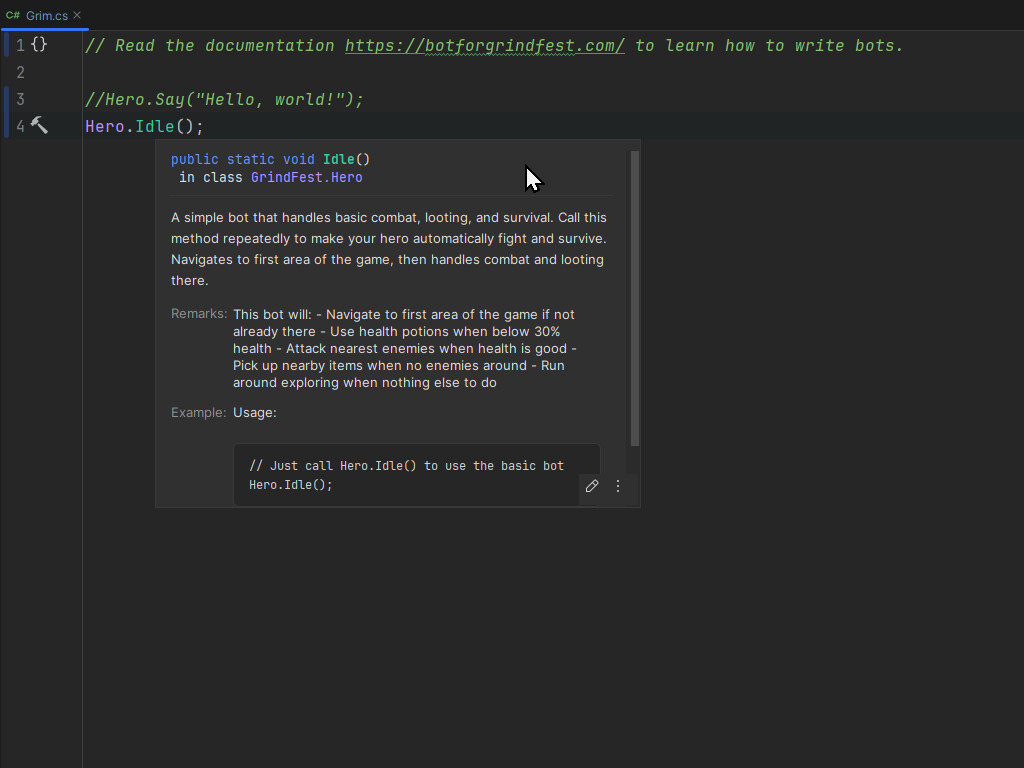Click the curly braces gutter icon on line 1

click(x=38, y=44)
